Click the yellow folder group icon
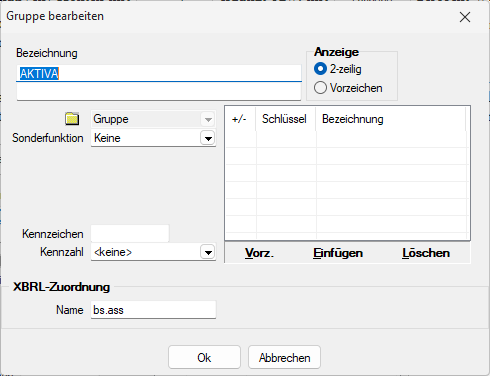The height and width of the screenshot is (376, 490). point(72,119)
